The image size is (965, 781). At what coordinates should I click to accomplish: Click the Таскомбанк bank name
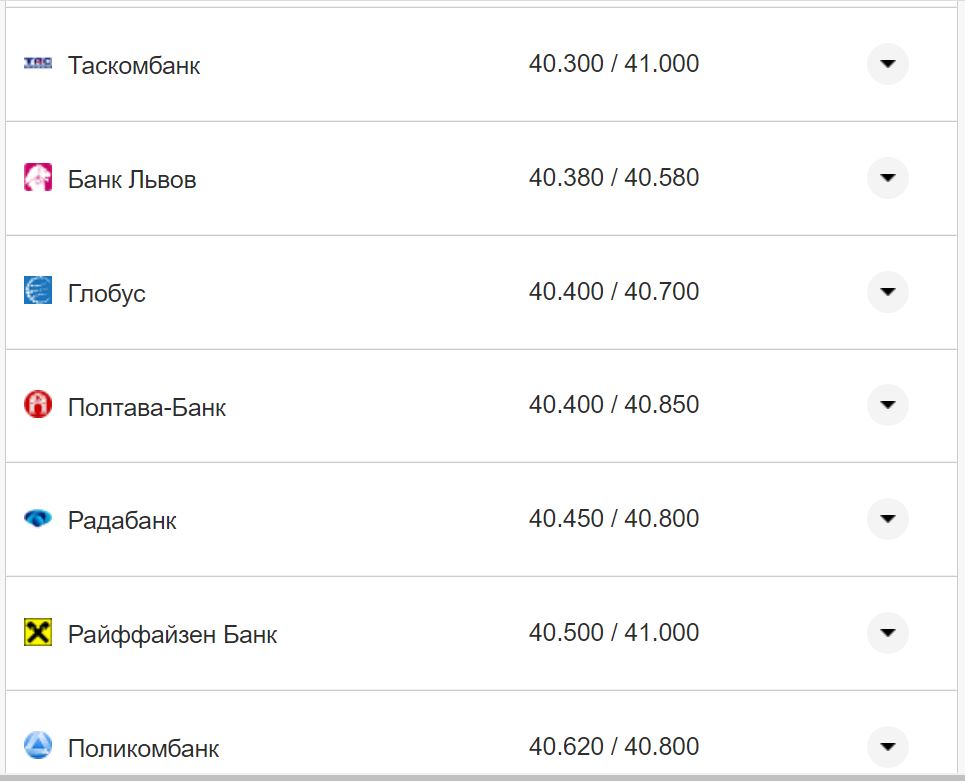pos(134,65)
